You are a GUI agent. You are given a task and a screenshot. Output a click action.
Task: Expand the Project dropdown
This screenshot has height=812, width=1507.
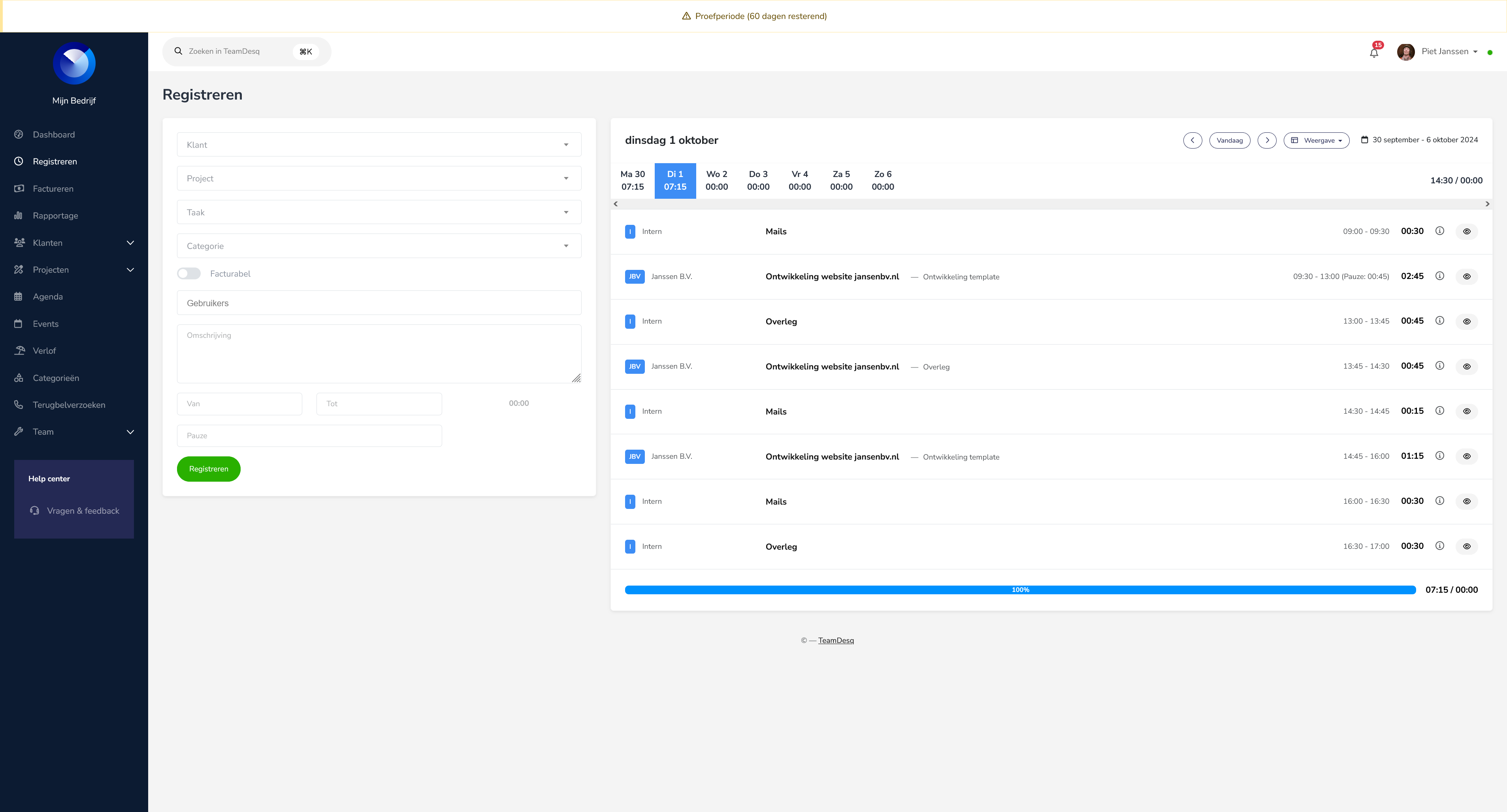[x=377, y=178]
